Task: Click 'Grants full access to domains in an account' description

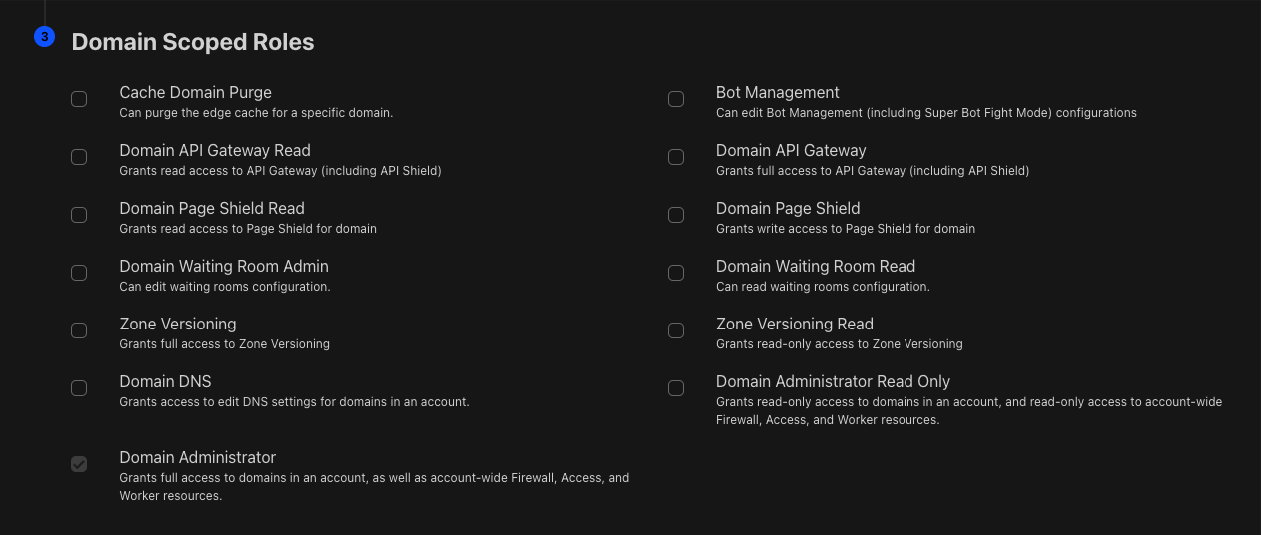Action: click(x=374, y=487)
